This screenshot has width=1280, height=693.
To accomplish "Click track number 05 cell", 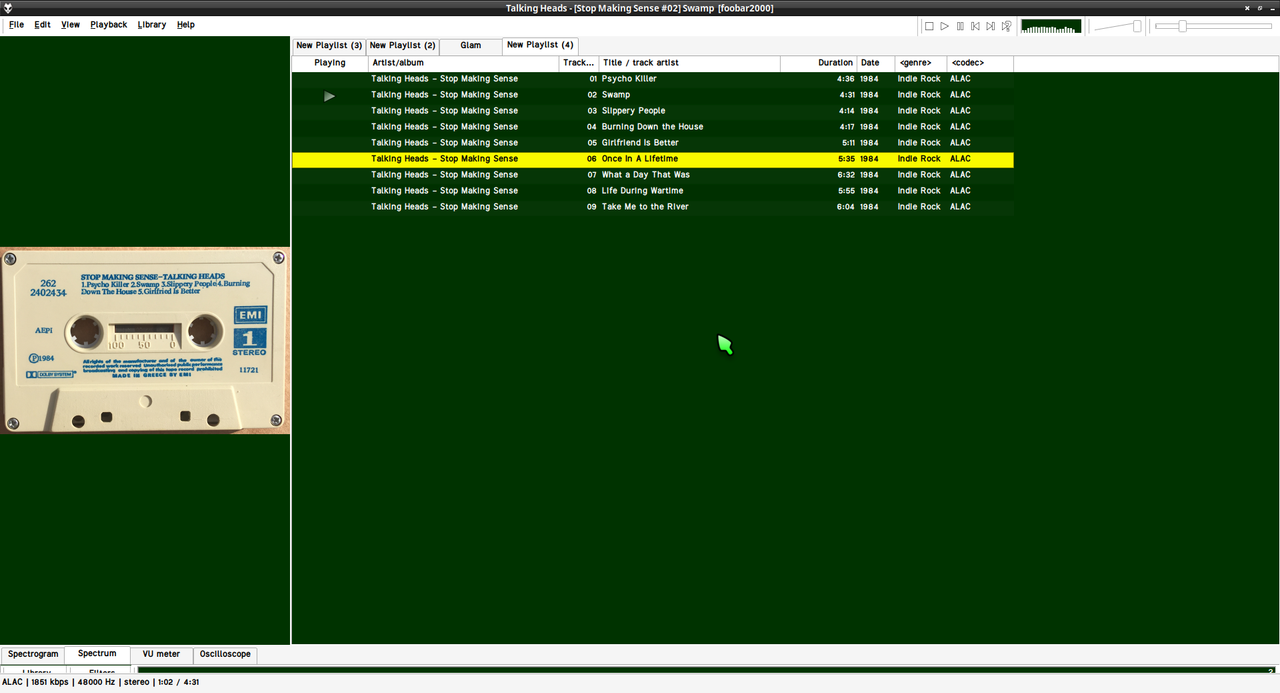I will [592, 143].
